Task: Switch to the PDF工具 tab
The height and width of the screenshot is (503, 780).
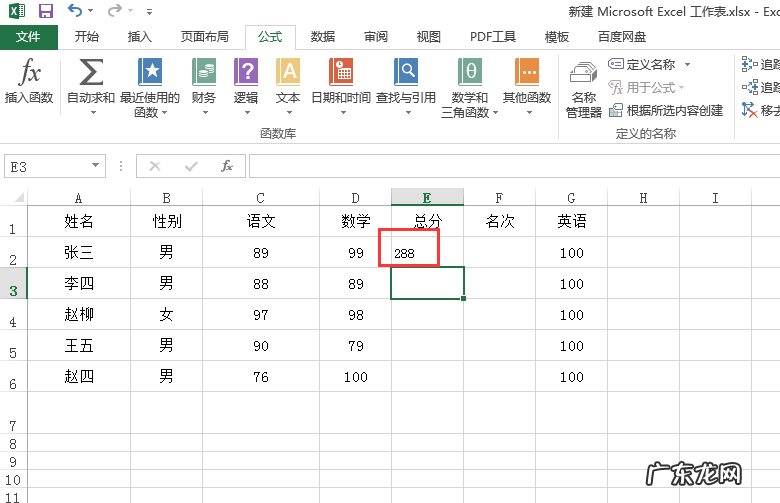Action: pos(493,37)
